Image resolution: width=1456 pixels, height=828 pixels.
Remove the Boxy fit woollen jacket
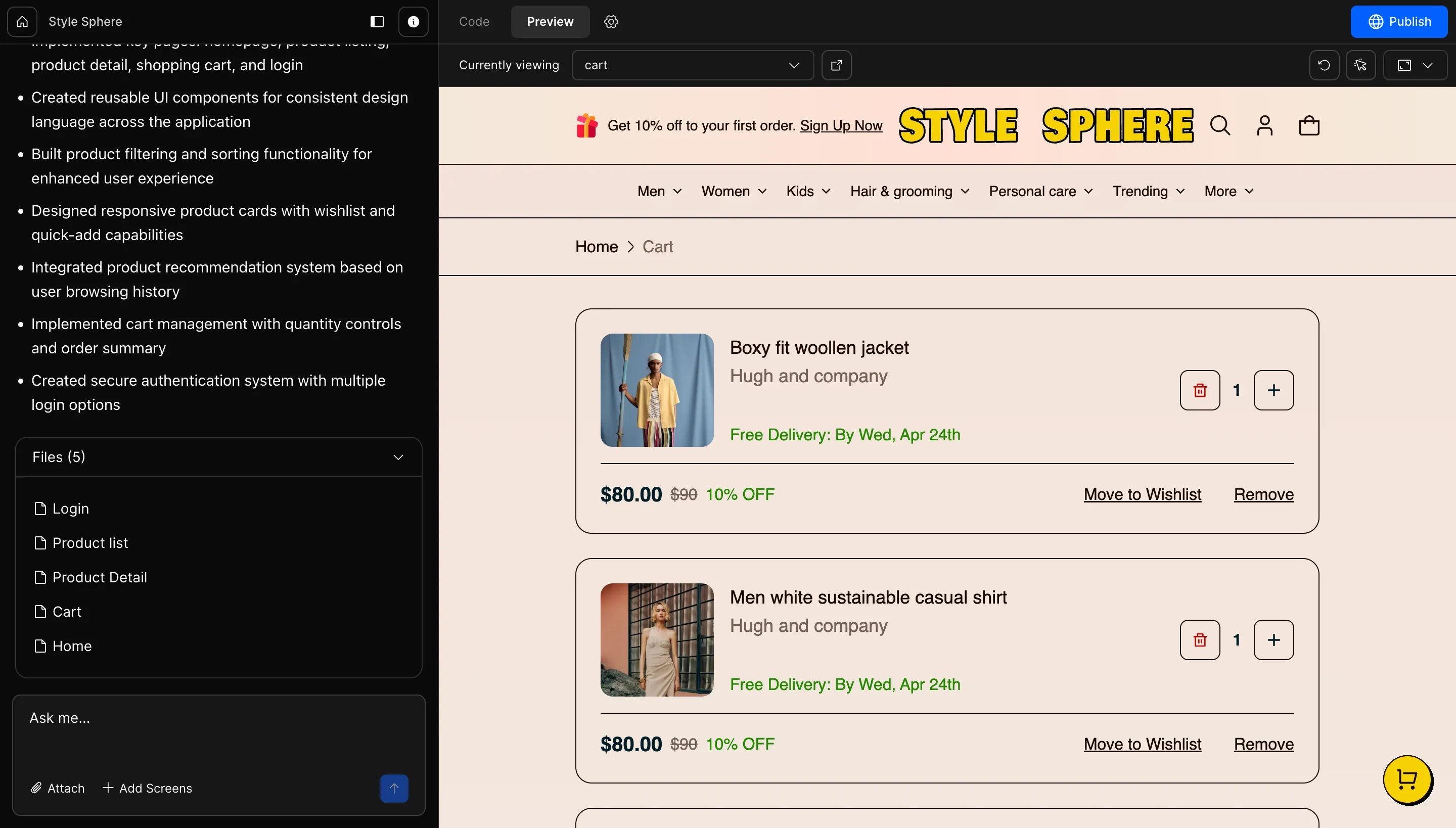pyautogui.click(x=1264, y=494)
